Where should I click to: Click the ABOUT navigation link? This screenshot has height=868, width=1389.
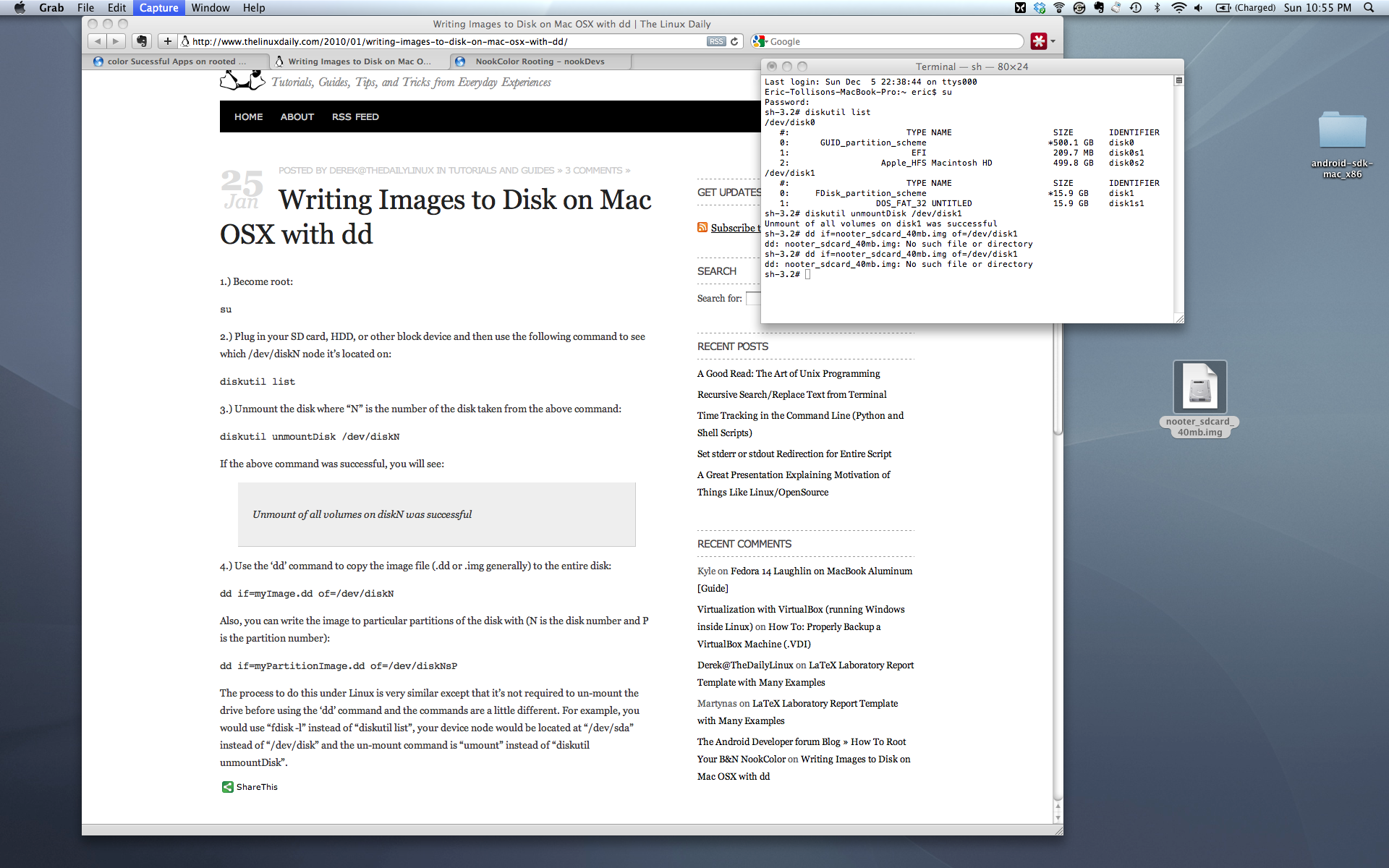(x=297, y=116)
